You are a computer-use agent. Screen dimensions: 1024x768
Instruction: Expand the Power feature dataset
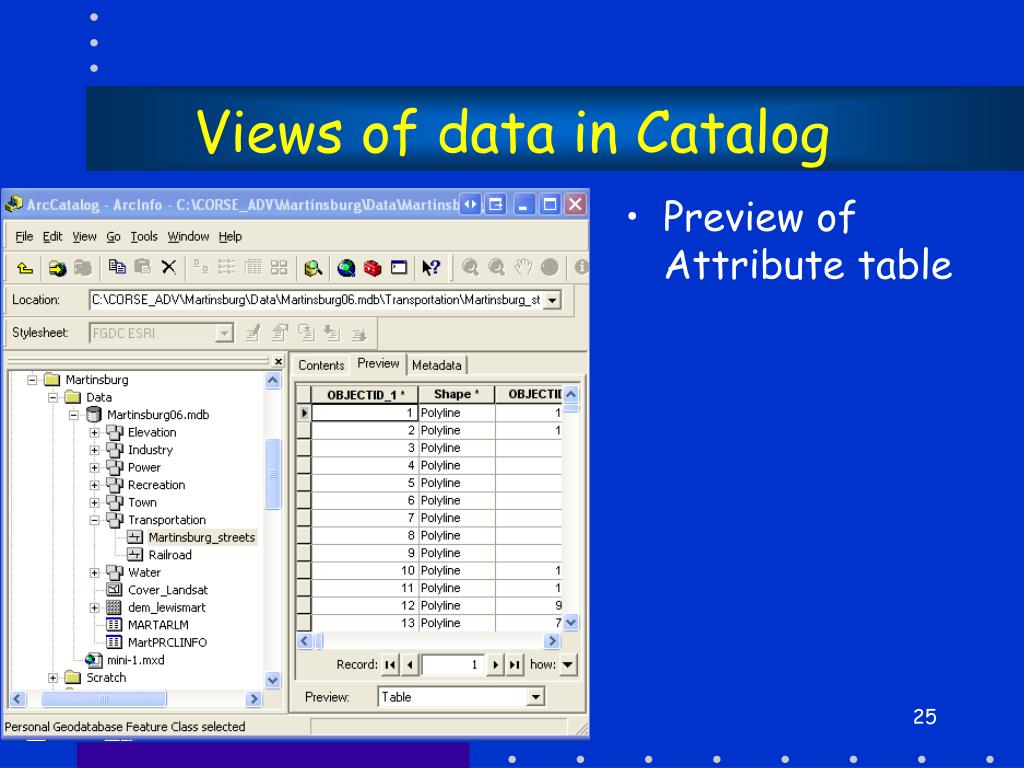pos(94,468)
